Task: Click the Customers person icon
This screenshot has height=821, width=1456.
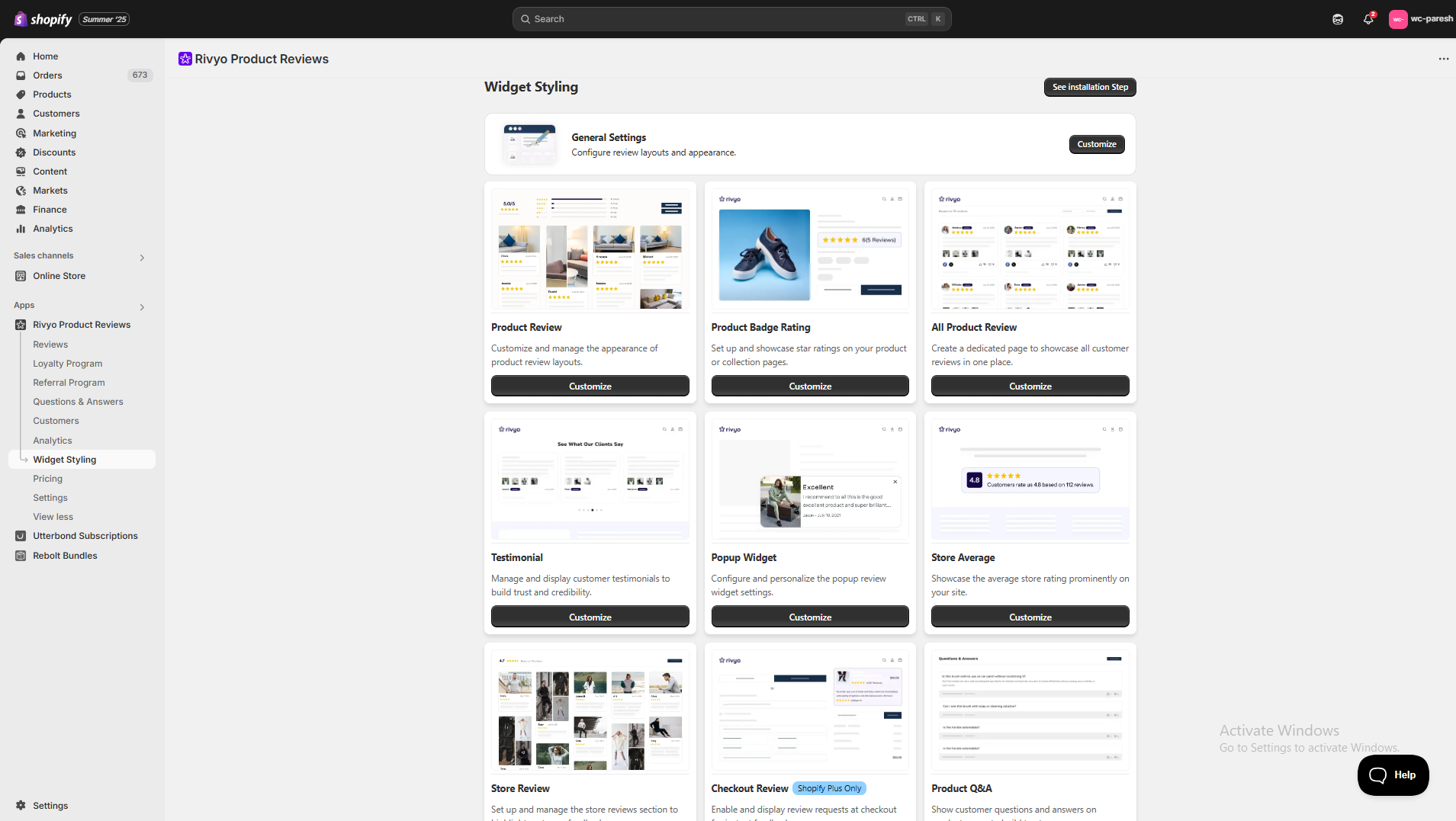Action: pyautogui.click(x=21, y=114)
